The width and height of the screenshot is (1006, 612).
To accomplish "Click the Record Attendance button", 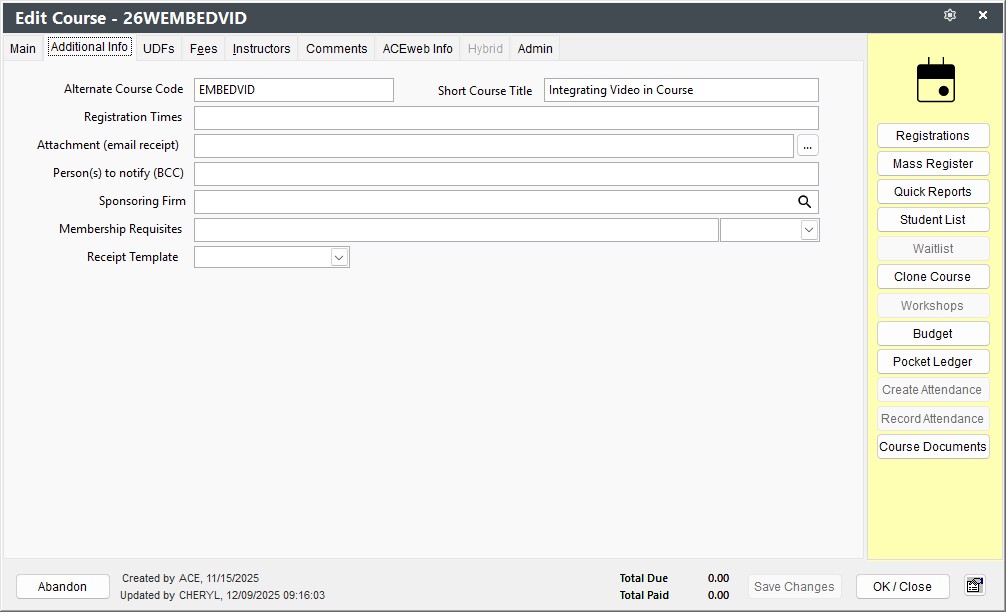I will click(933, 418).
